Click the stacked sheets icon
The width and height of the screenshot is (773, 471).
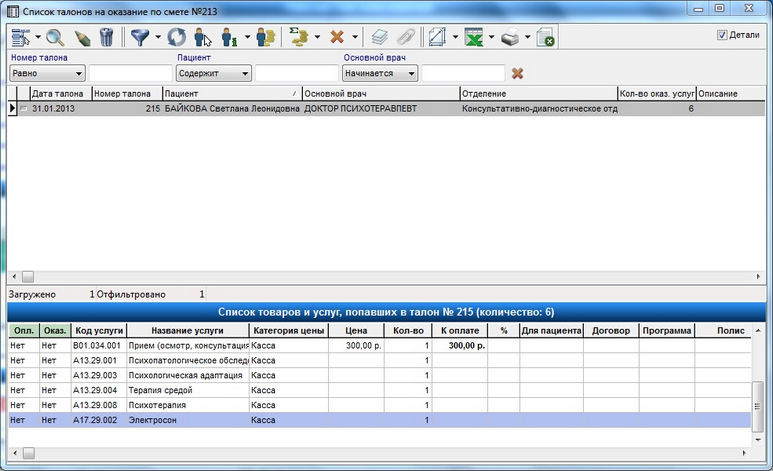(x=379, y=37)
